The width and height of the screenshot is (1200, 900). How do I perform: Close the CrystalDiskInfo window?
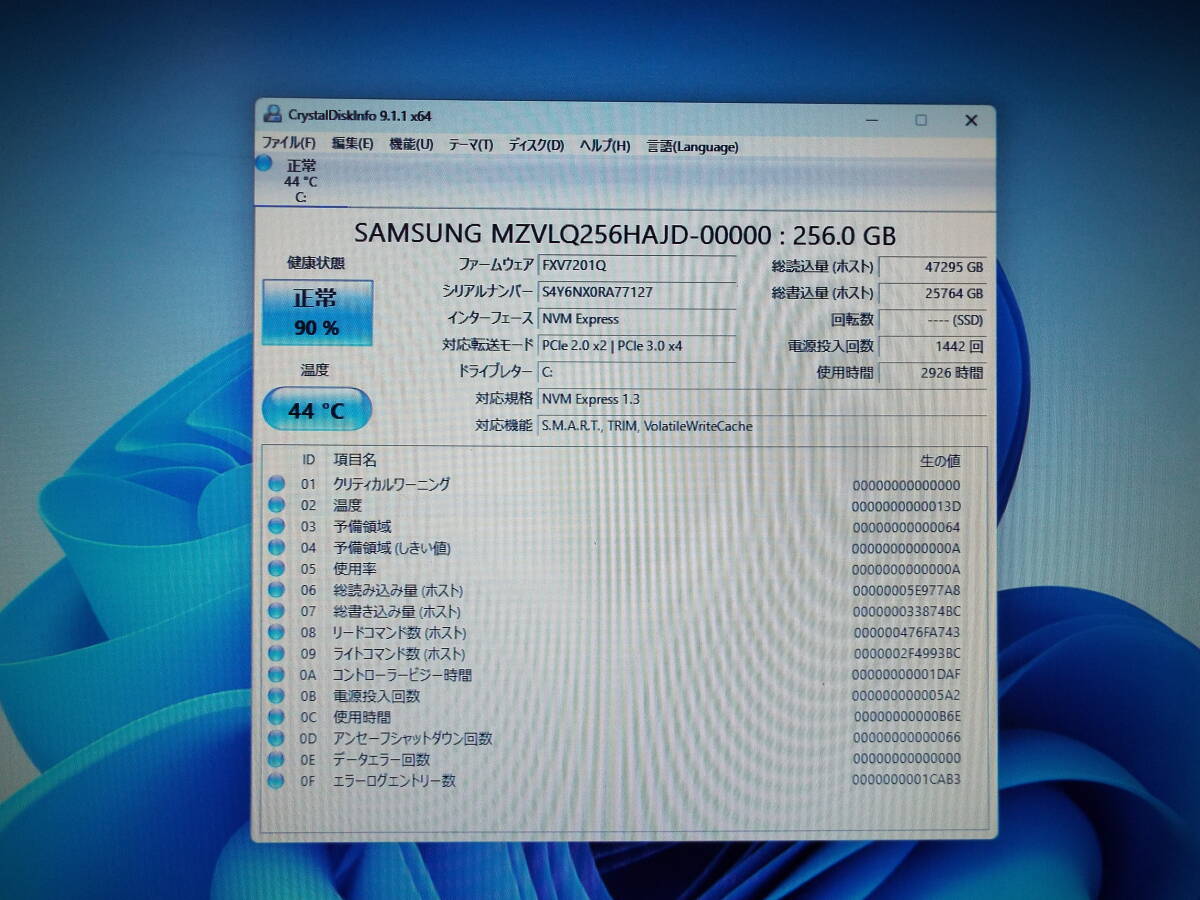point(971,121)
